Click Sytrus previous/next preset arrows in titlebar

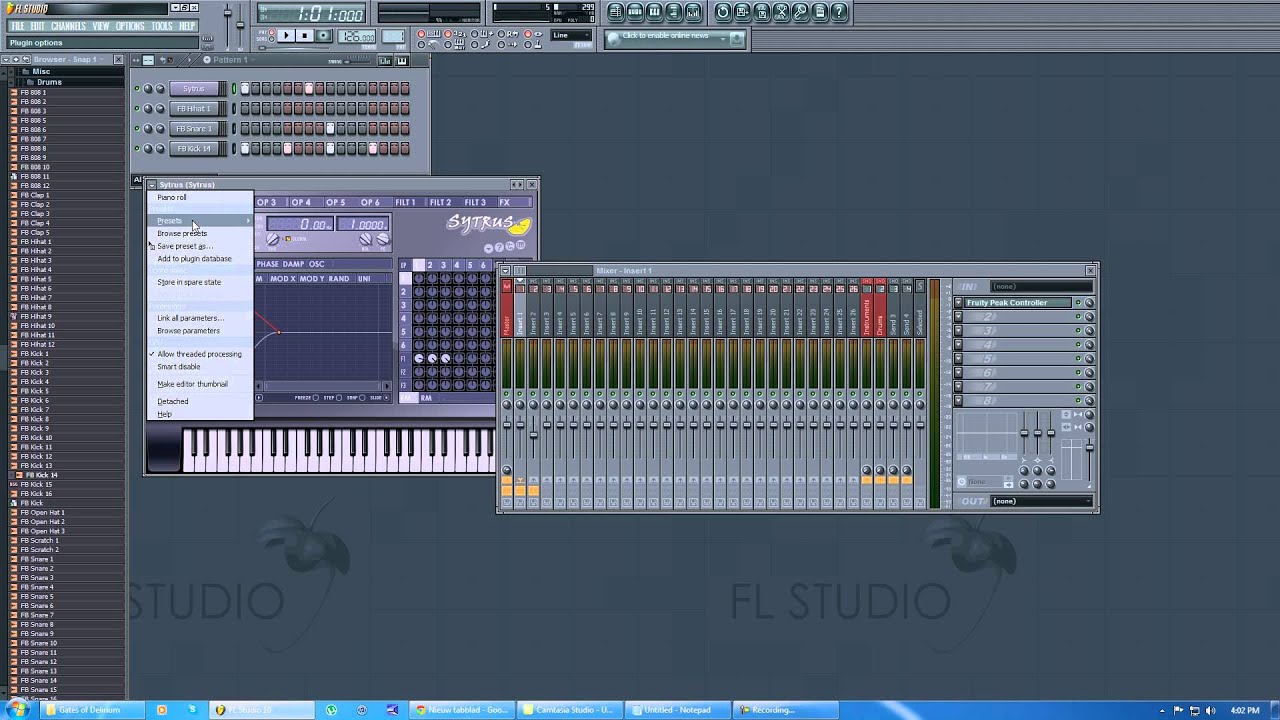point(517,184)
